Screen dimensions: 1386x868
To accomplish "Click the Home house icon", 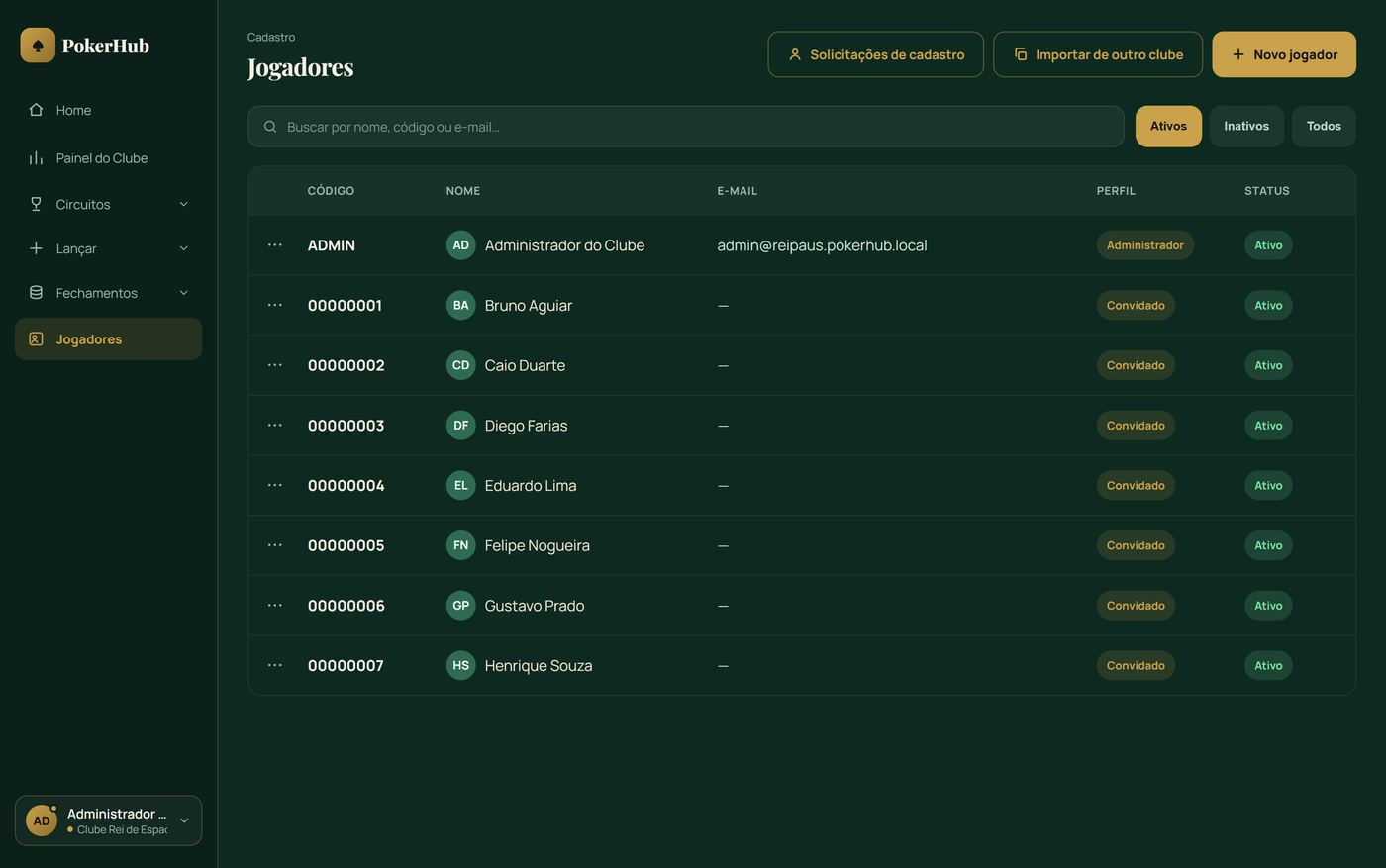I will coord(36,110).
